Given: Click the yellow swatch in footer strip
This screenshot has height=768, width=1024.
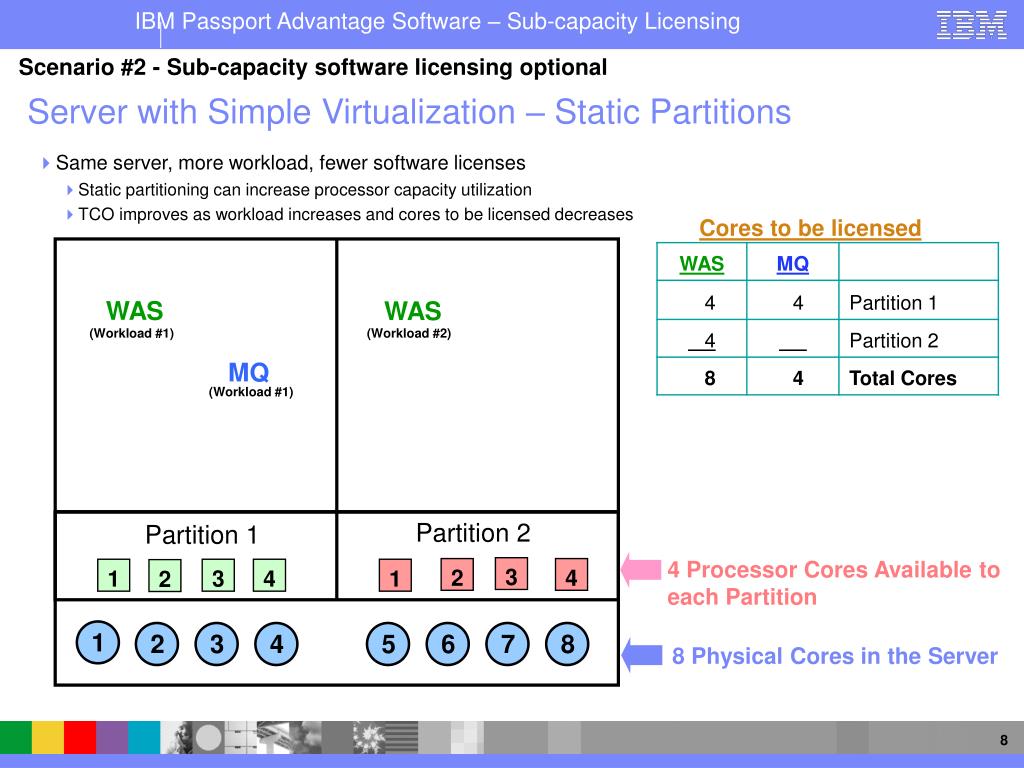Looking at the screenshot, I should coord(48,737).
